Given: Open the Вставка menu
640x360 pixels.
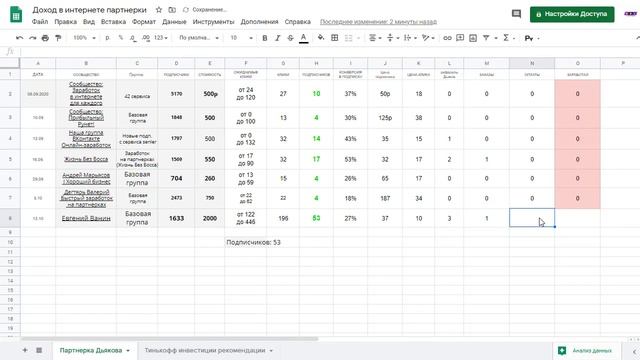Looking at the screenshot, I should click(113, 22).
